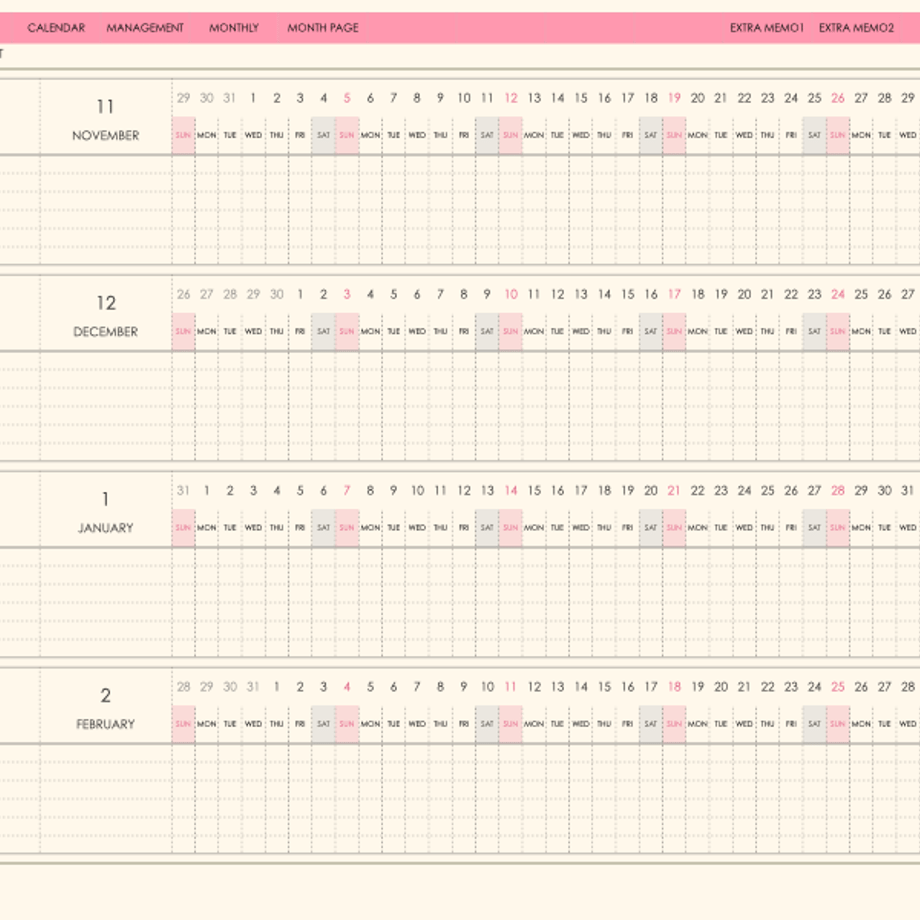The height and width of the screenshot is (920, 920).
Task: Select date 4 in the February row
Action: tap(347, 686)
